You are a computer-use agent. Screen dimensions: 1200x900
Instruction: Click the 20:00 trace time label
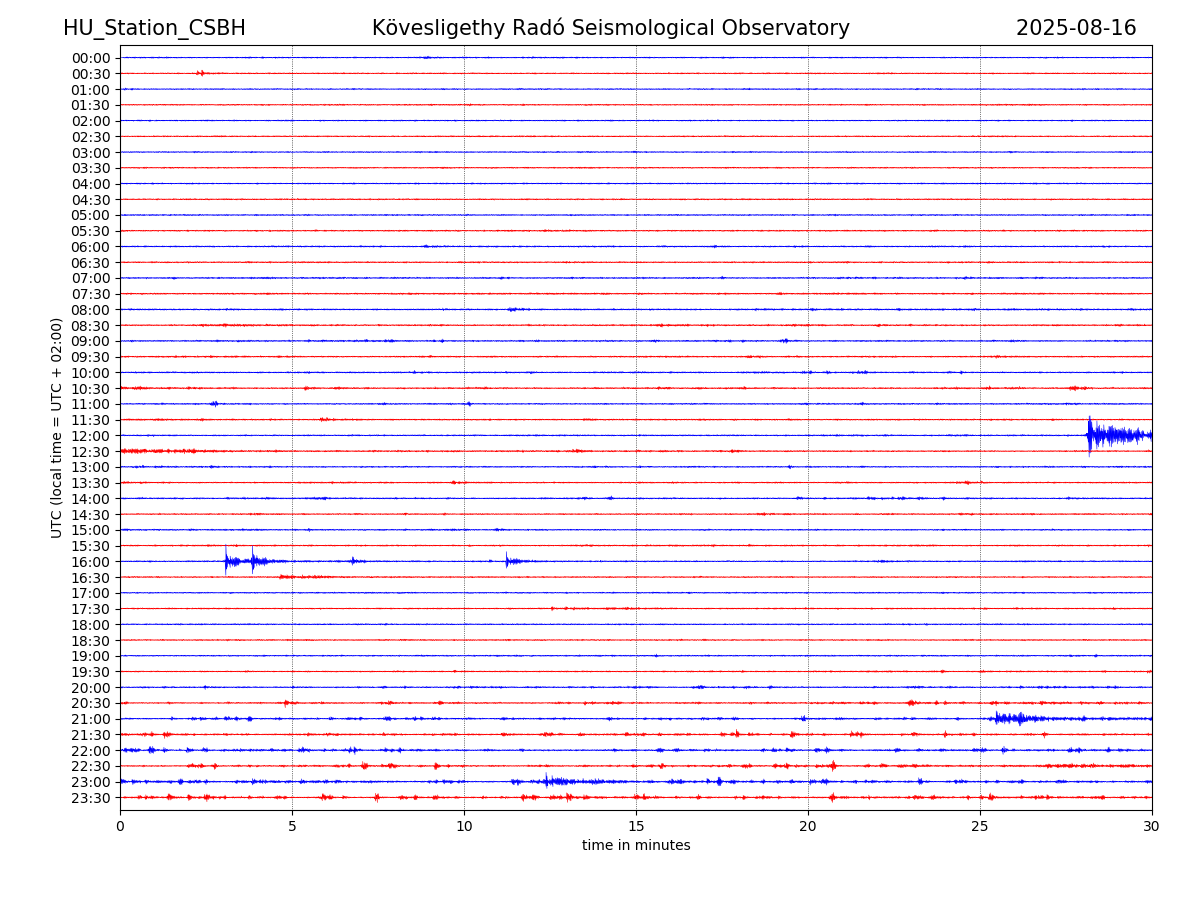91,688
